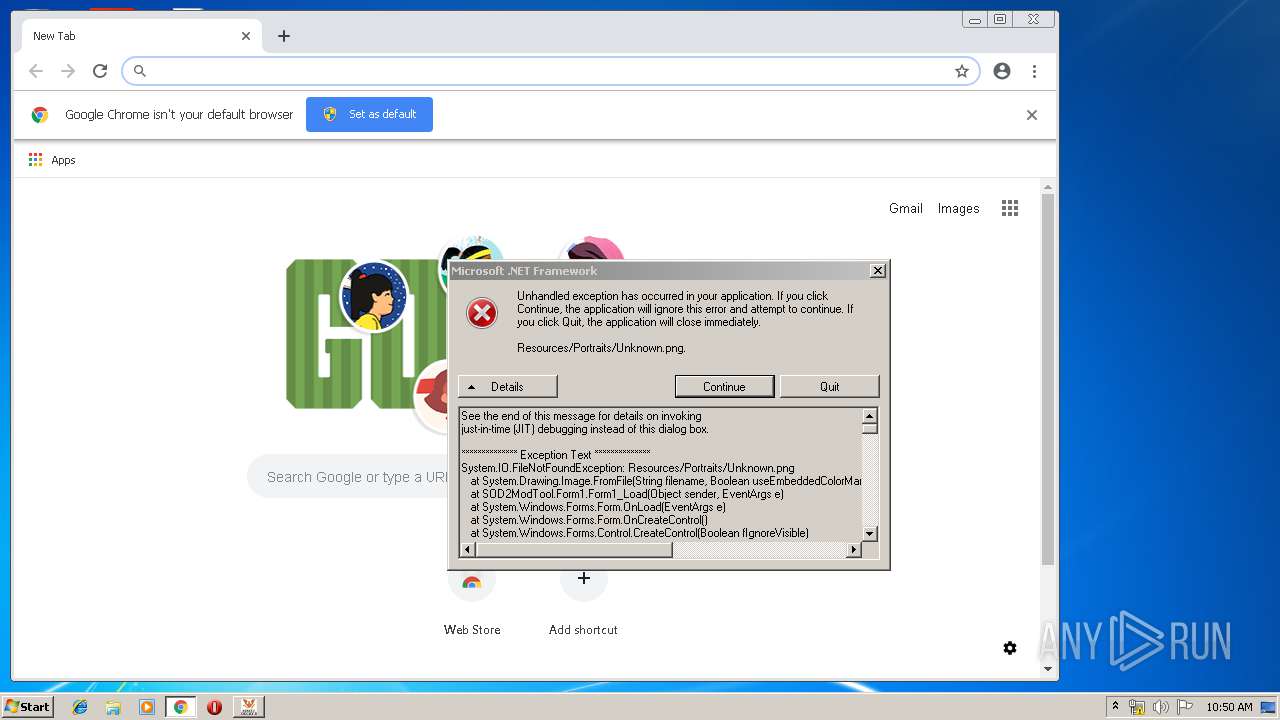Click Quit in .NET error dialog

(x=829, y=387)
